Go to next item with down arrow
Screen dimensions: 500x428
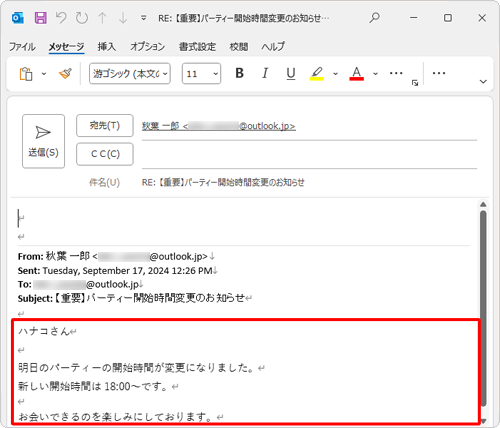[x=123, y=18]
